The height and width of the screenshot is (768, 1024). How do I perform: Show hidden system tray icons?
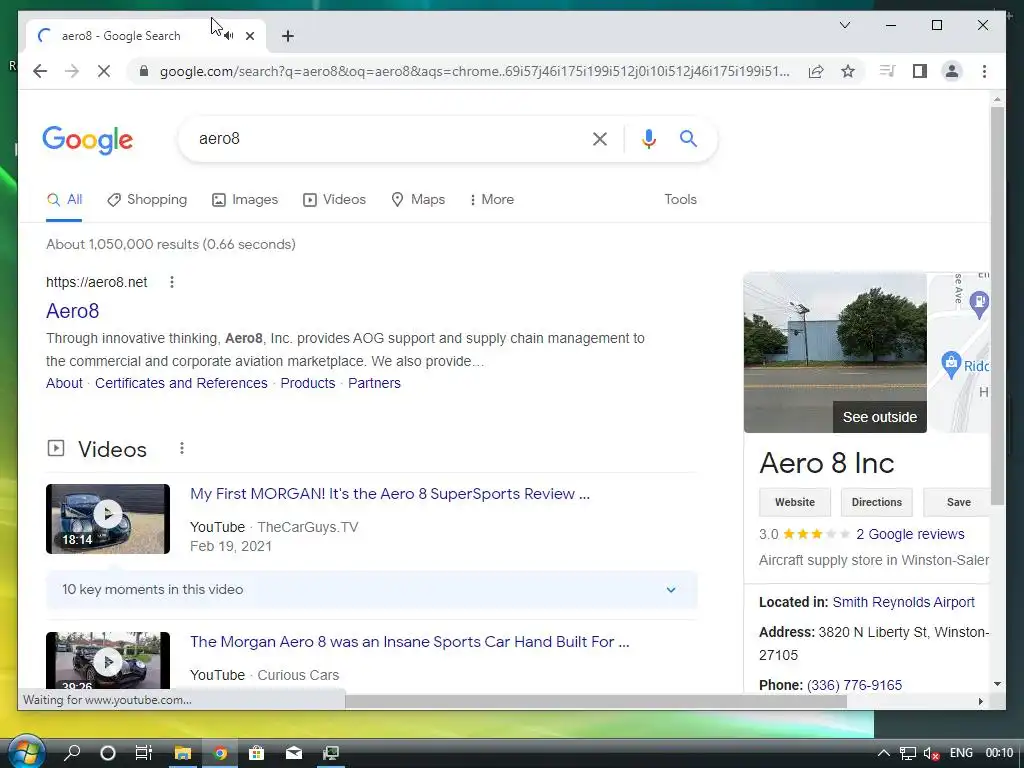tap(883, 753)
